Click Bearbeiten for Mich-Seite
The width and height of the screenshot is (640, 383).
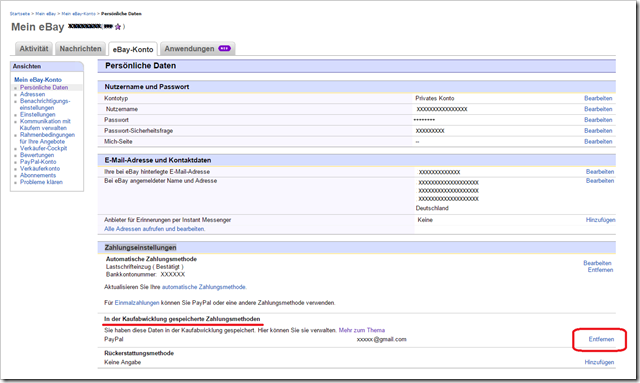(598, 142)
